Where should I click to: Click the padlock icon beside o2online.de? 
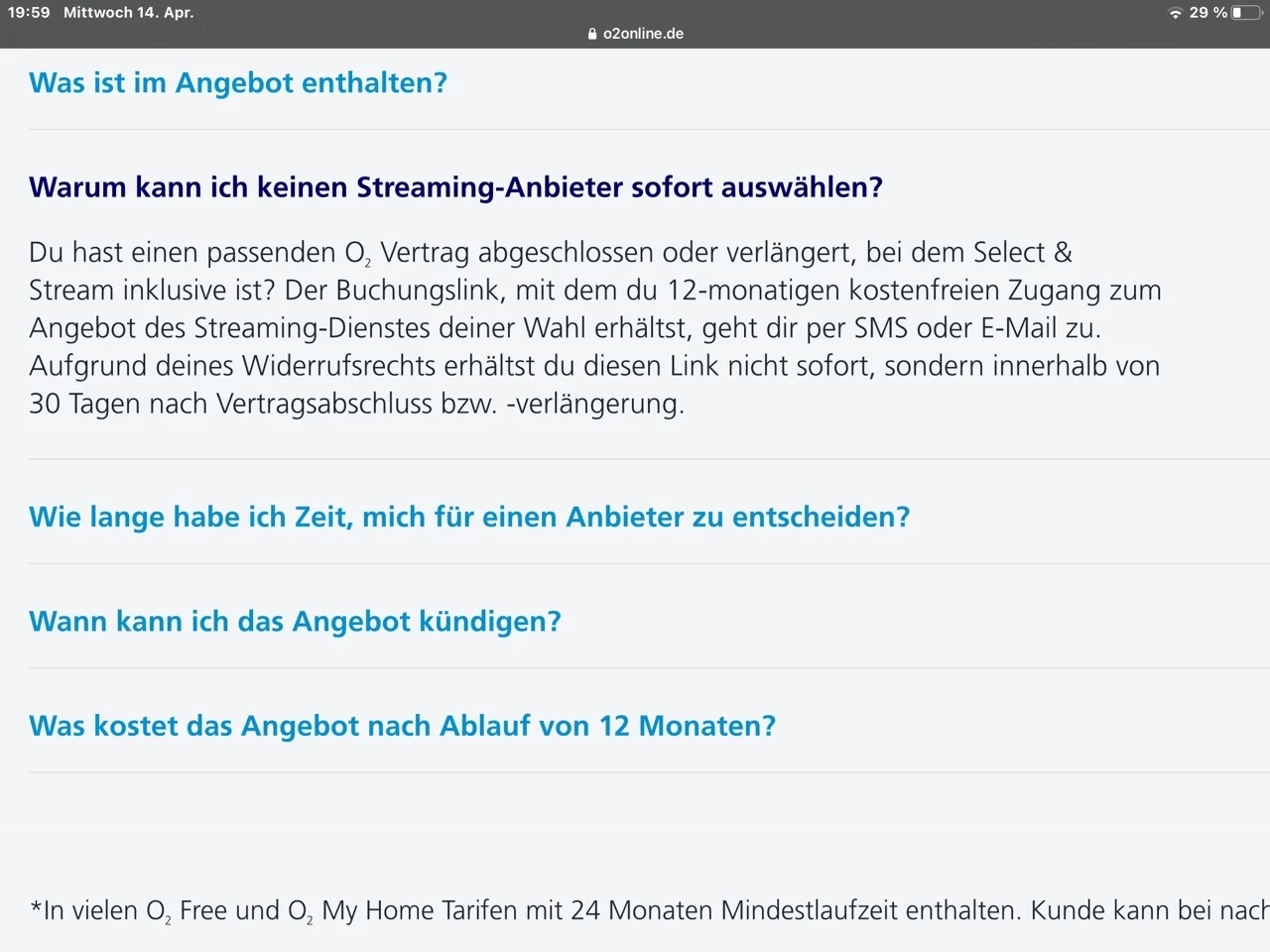[x=593, y=34]
